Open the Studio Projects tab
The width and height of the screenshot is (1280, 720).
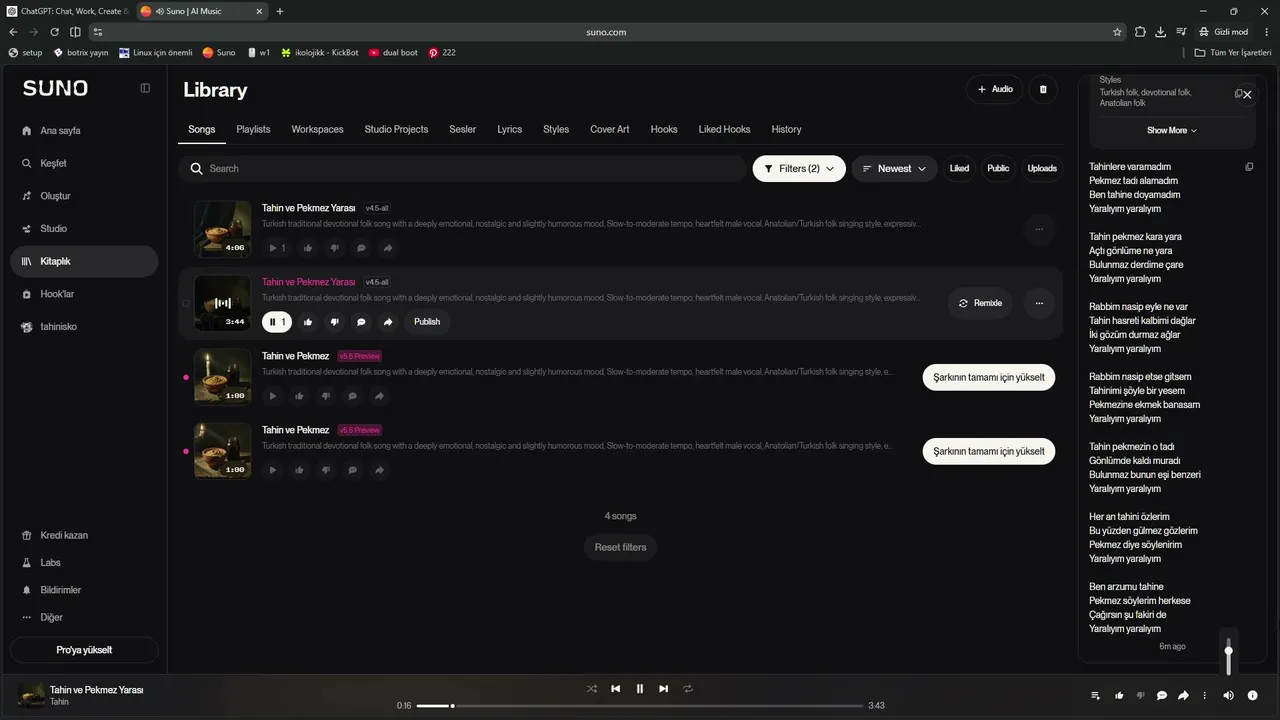click(x=396, y=130)
